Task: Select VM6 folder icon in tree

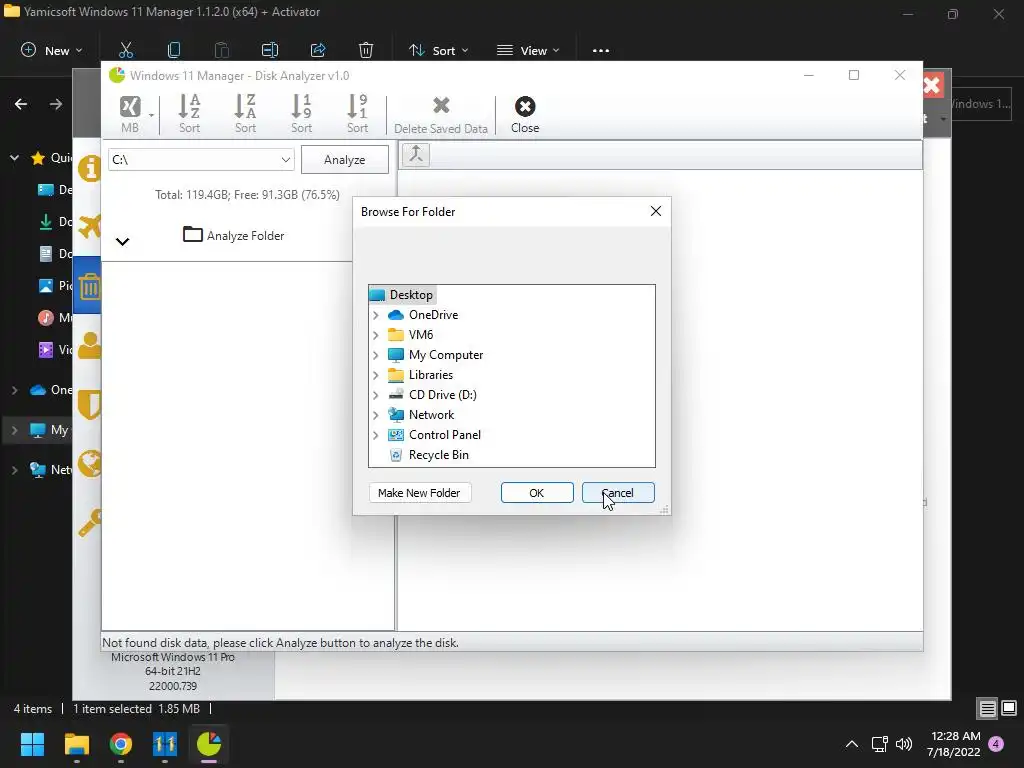Action: 396,335
